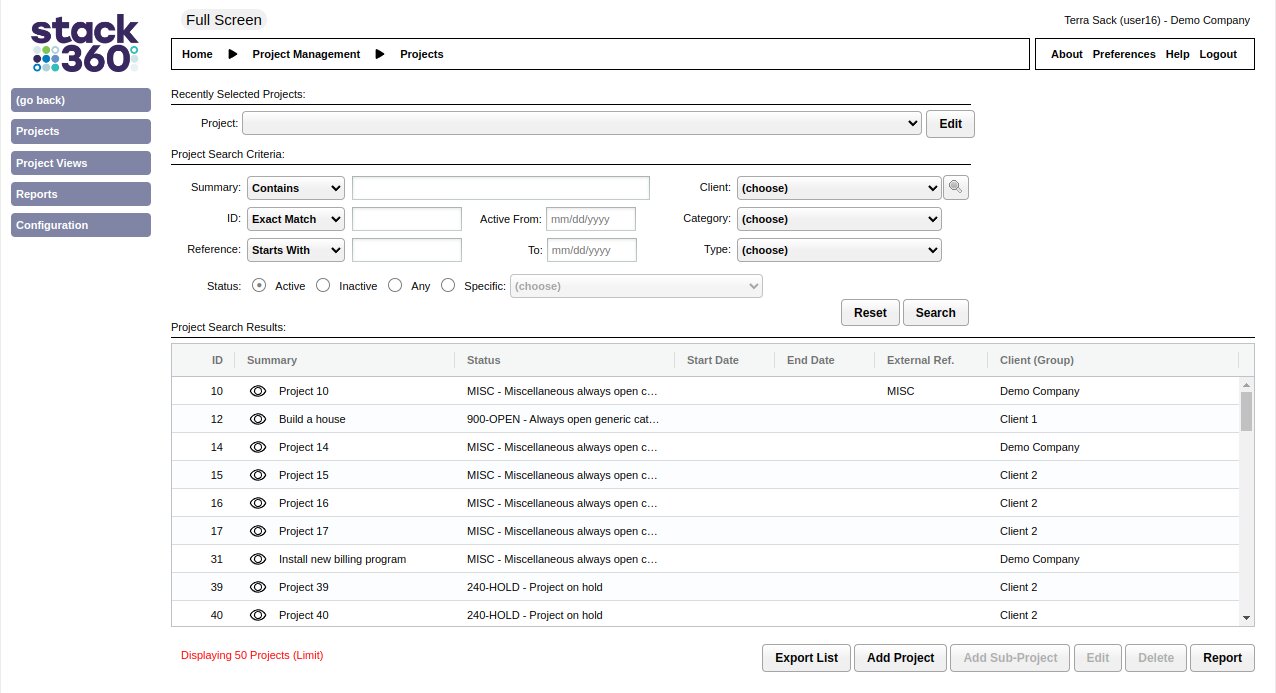This screenshot has width=1276, height=693.
Task: Click the eye icon for Build a house
Action: click(258, 419)
